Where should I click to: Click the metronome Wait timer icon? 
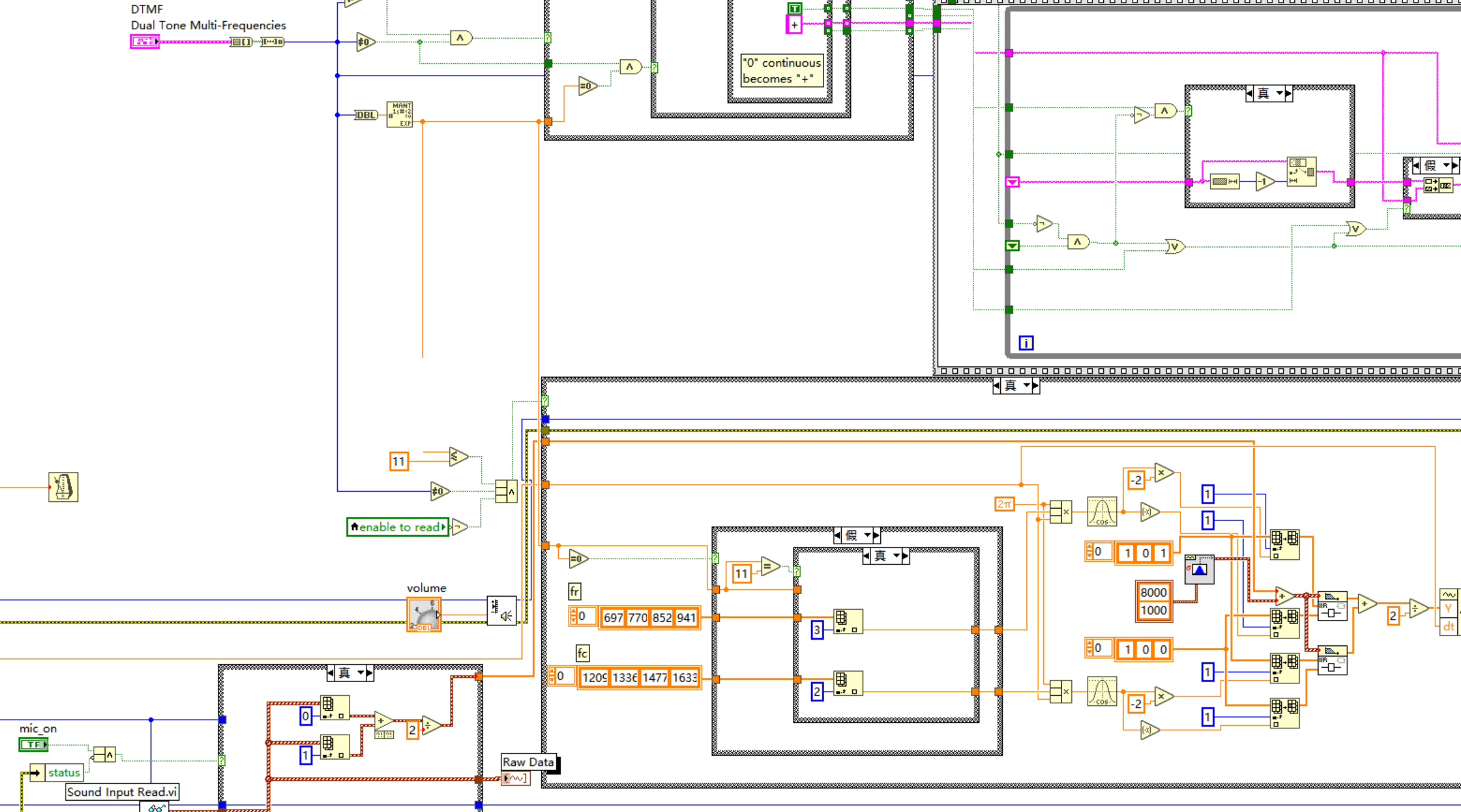(x=63, y=487)
